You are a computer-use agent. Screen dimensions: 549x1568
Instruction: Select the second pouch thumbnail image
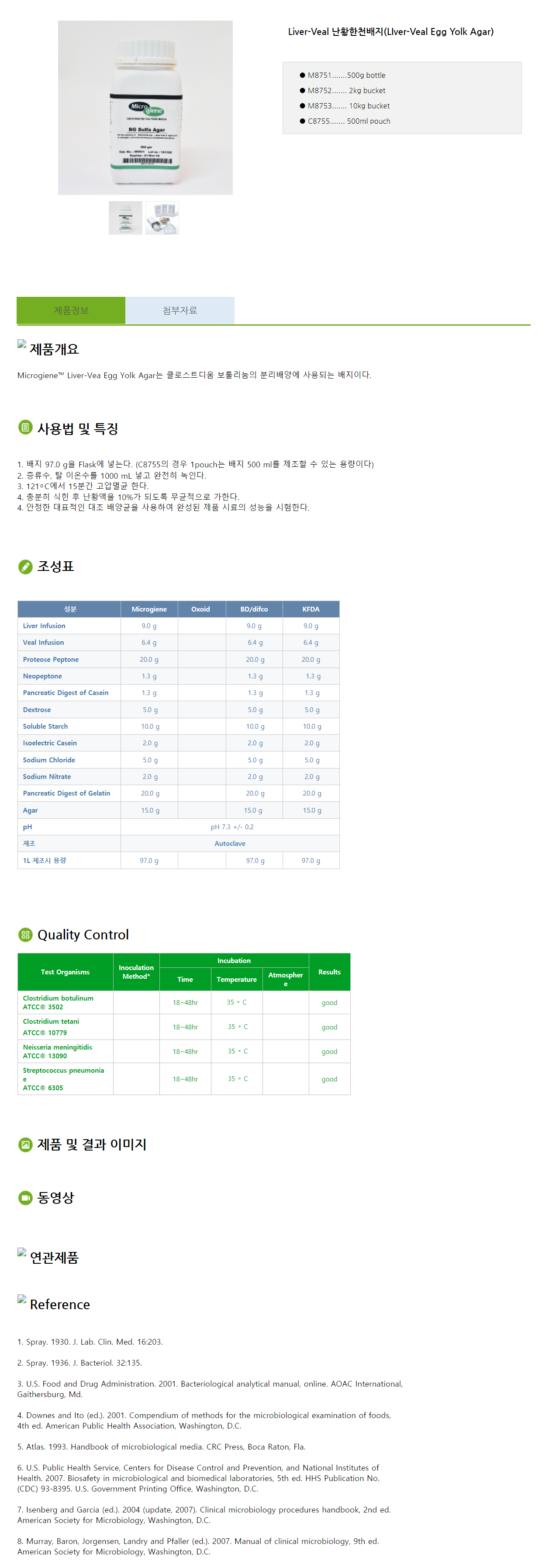pyautogui.click(x=162, y=218)
